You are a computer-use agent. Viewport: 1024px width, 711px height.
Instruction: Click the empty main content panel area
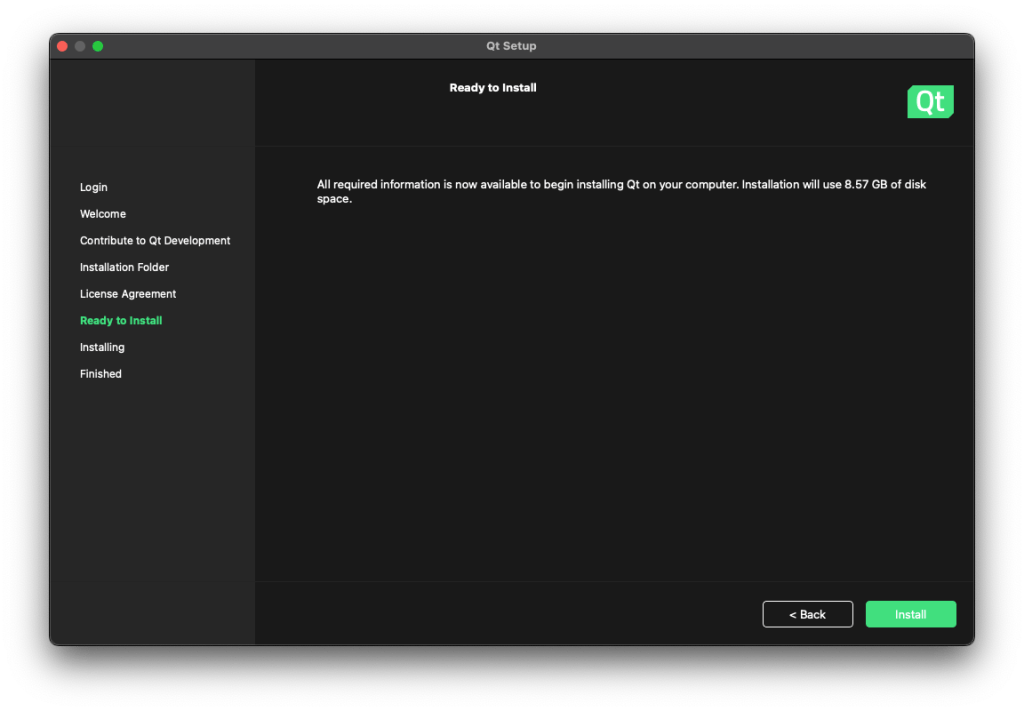click(x=614, y=400)
